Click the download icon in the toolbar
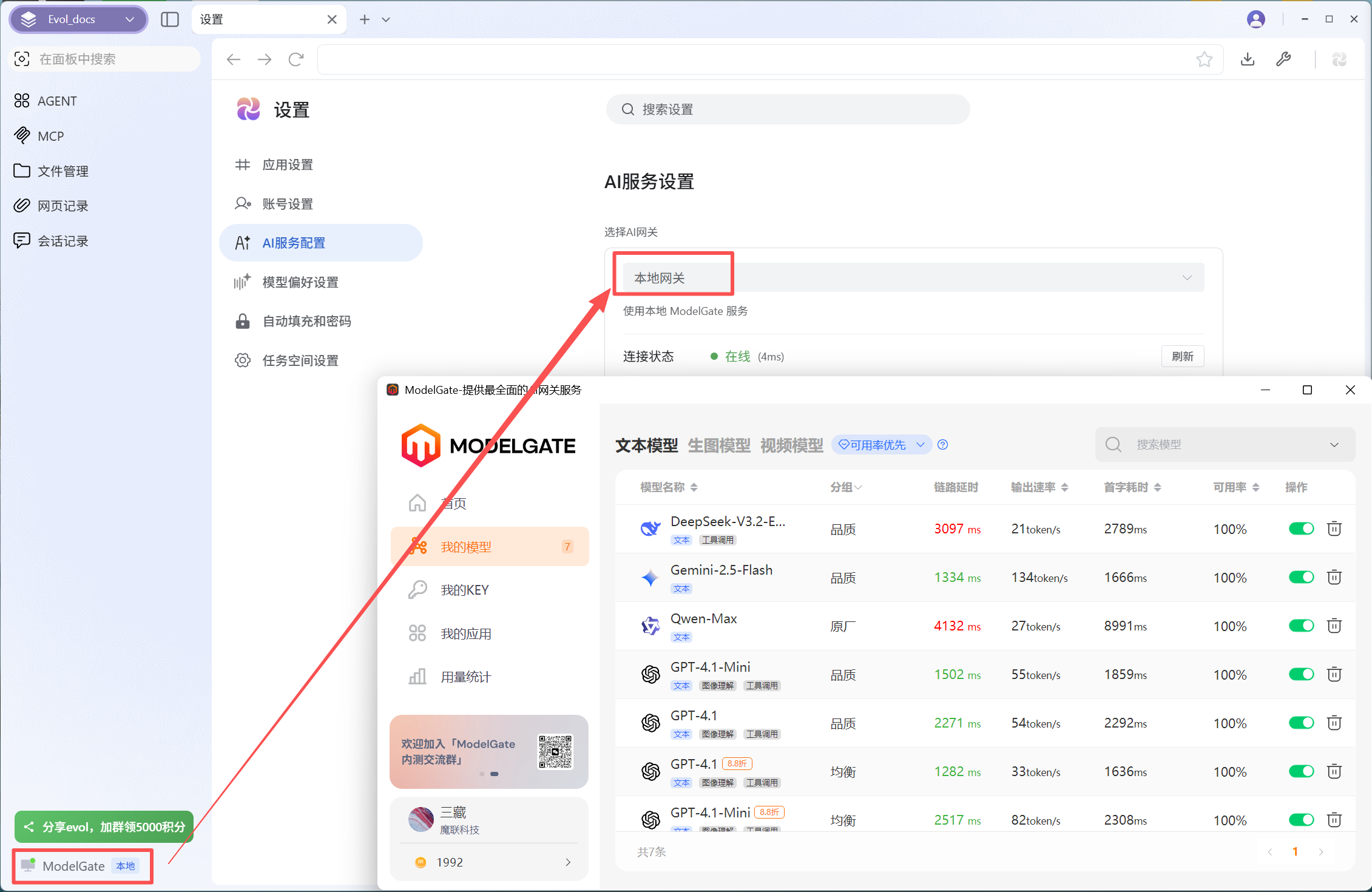Image resolution: width=1372 pixels, height=892 pixels. (1248, 59)
